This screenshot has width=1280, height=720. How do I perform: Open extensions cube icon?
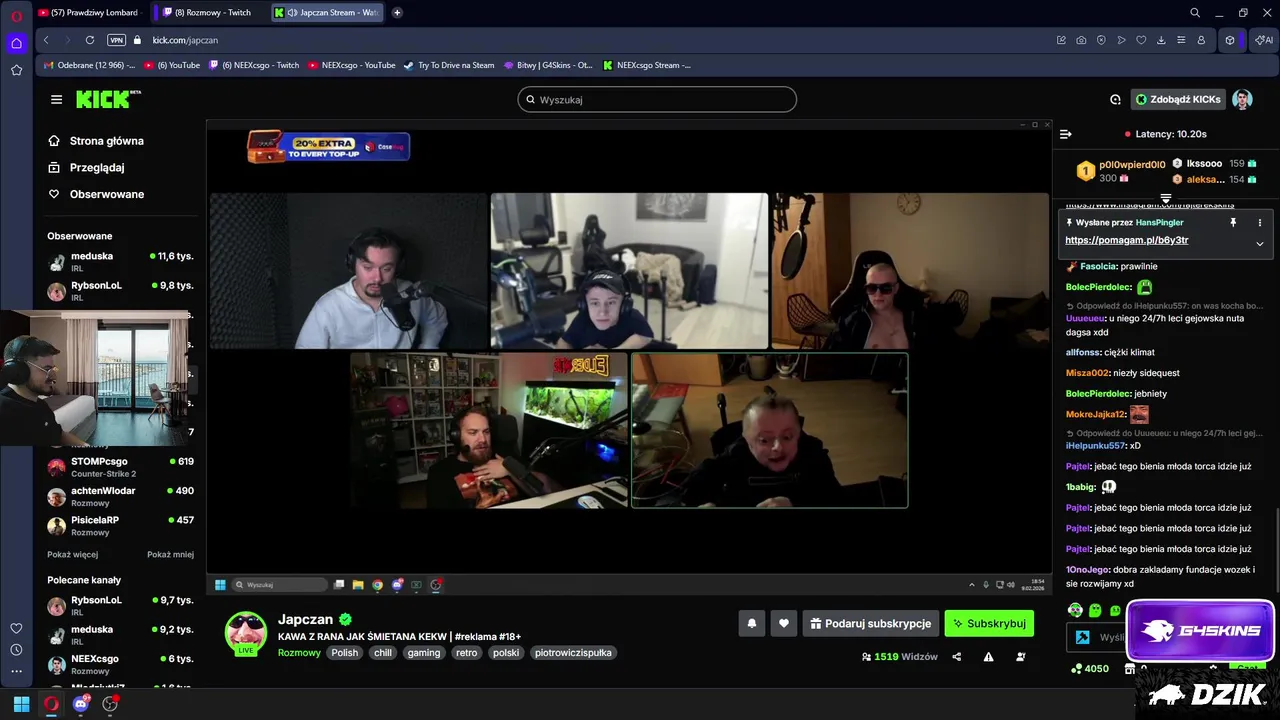pyautogui.click(x=1230, y=40)
